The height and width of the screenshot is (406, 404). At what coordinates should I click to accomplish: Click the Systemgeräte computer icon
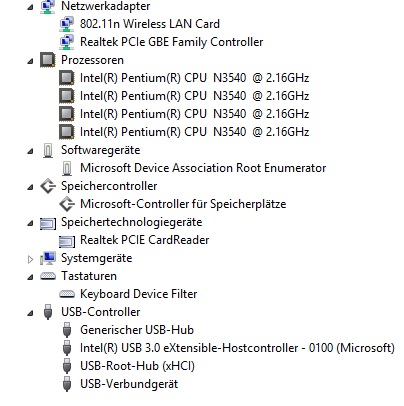[x=48, y=258]
